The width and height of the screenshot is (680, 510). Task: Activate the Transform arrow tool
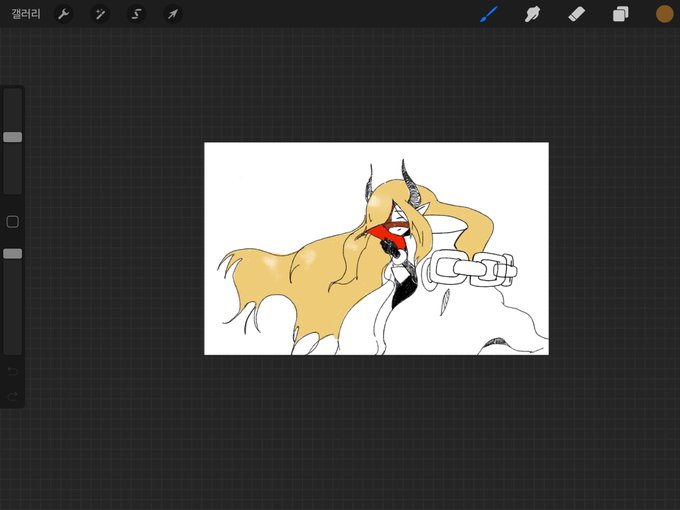click(173, 14)
